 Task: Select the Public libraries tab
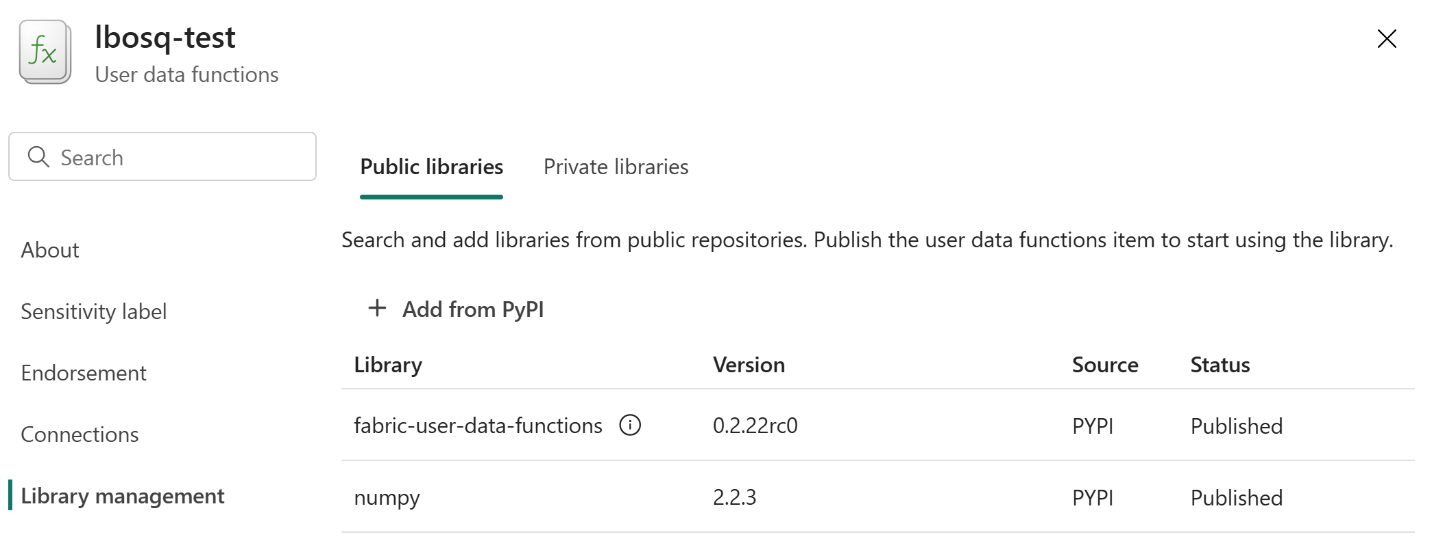pos(432,167)
